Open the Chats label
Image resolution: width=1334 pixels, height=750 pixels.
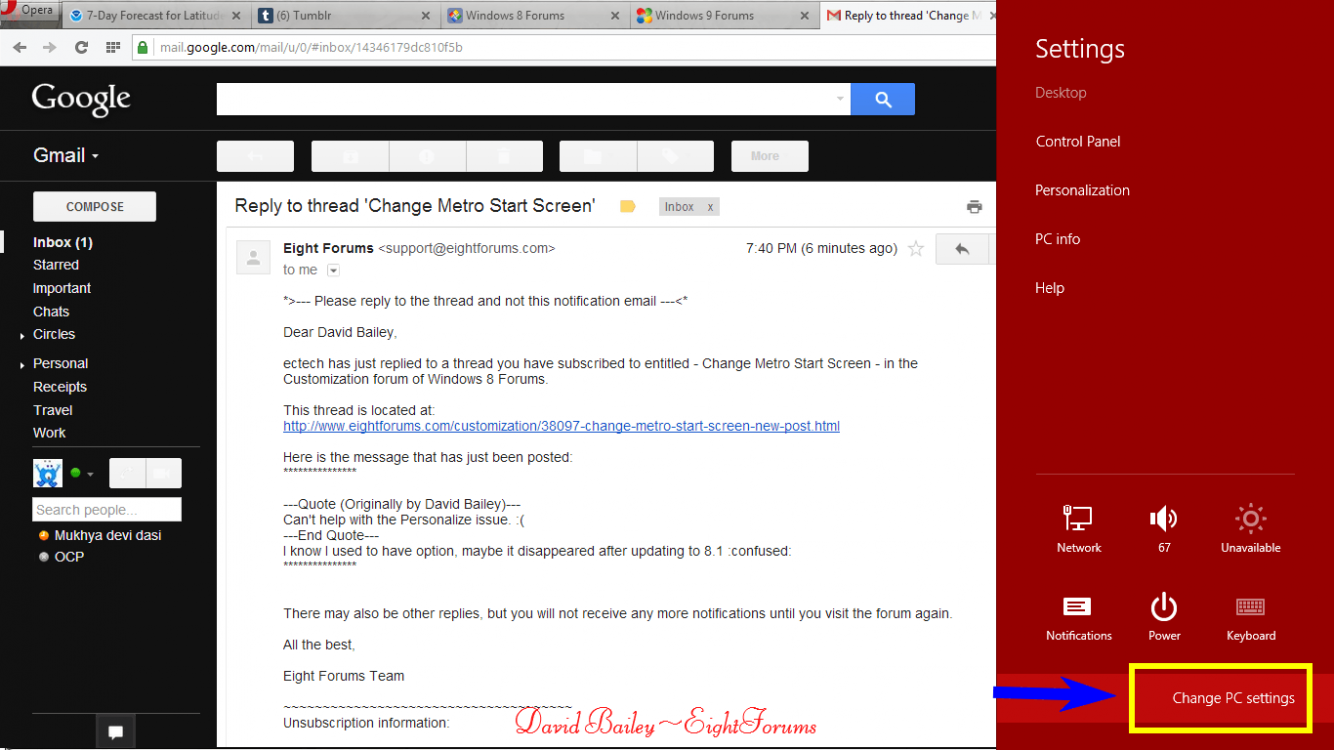point(51,312)
